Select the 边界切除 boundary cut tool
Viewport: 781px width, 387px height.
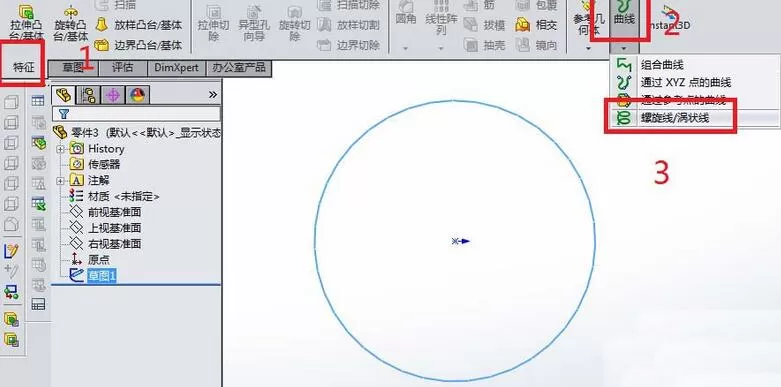[x=349, y=45]
